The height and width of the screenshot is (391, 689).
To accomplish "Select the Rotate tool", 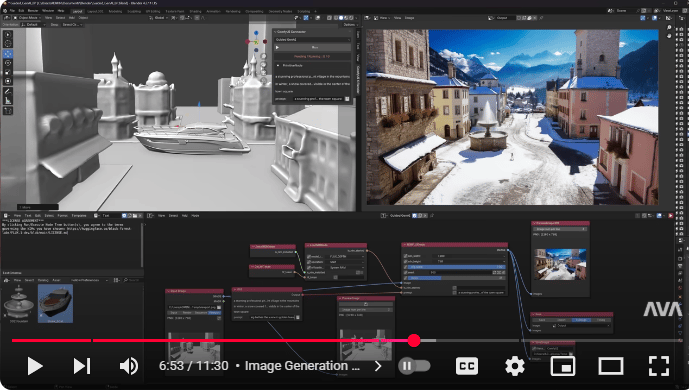I will tap(8, 63).
